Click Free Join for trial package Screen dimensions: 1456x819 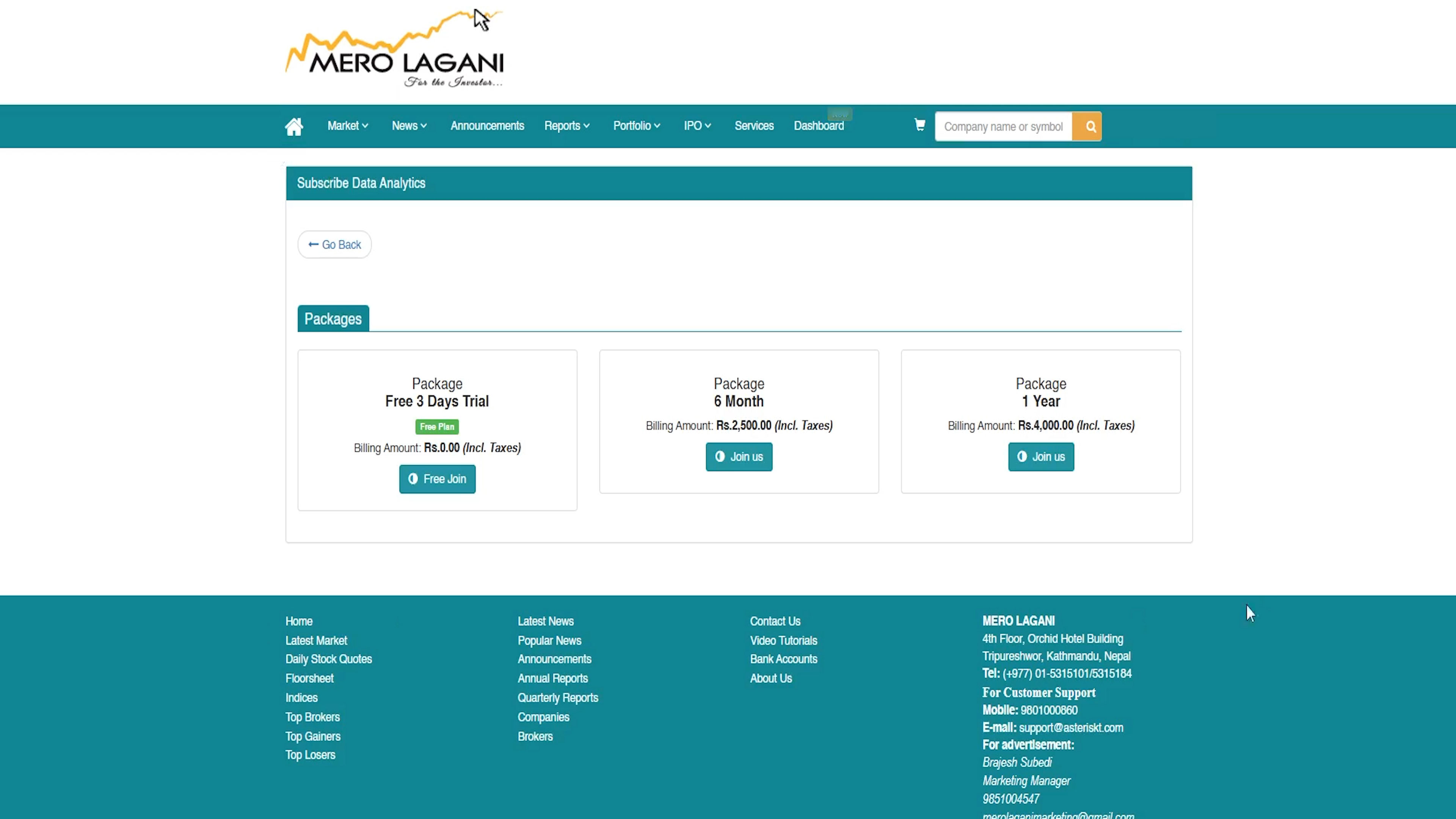437,479
